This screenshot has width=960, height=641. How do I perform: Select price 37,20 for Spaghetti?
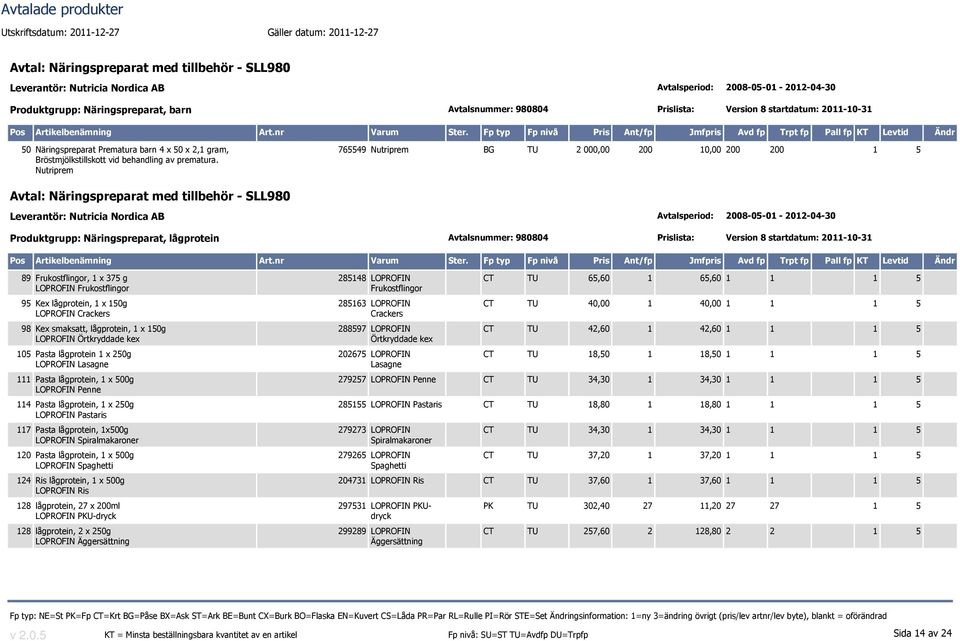click(599, 455)
